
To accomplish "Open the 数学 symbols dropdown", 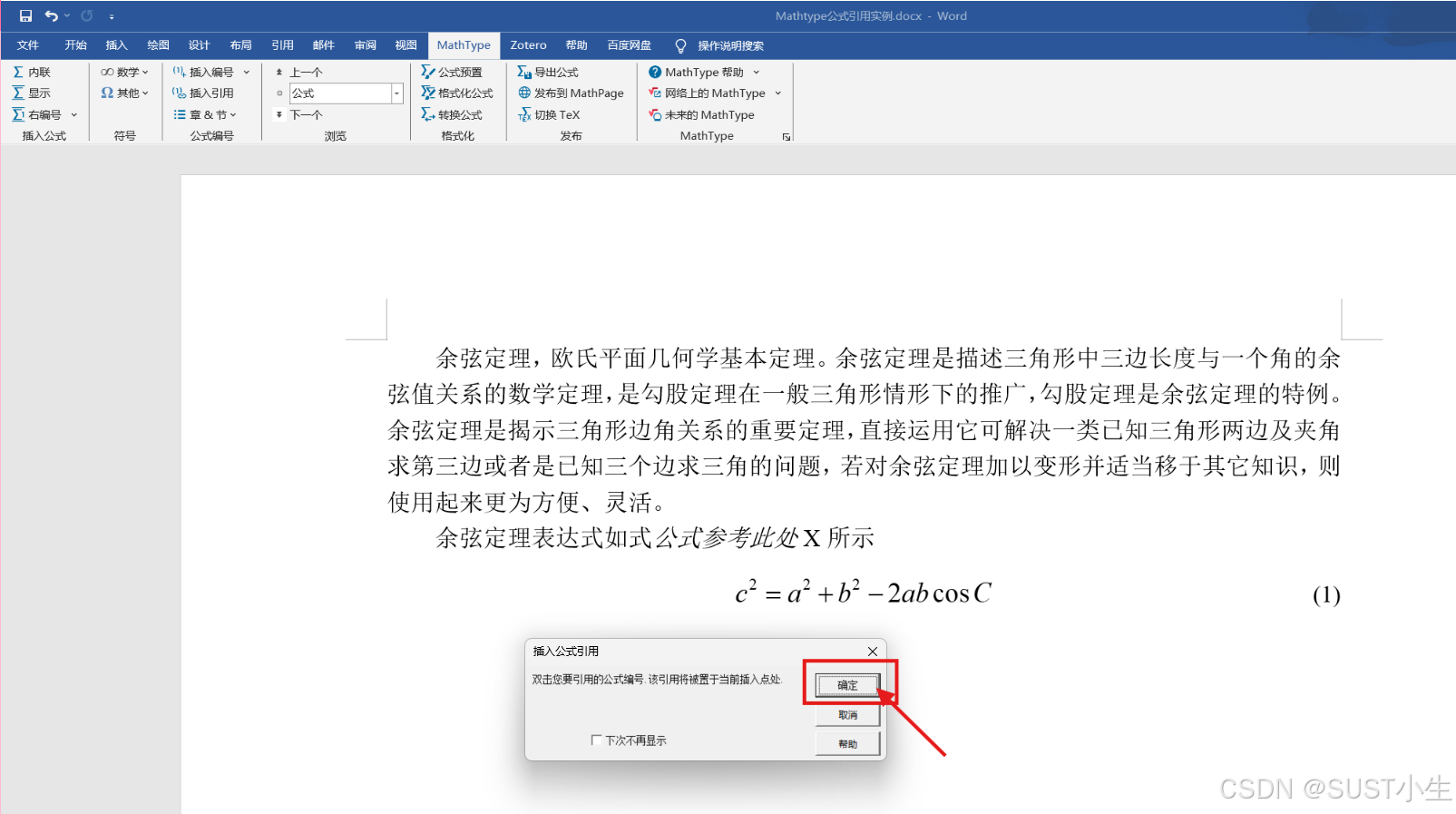I will (x=124, y=72).
